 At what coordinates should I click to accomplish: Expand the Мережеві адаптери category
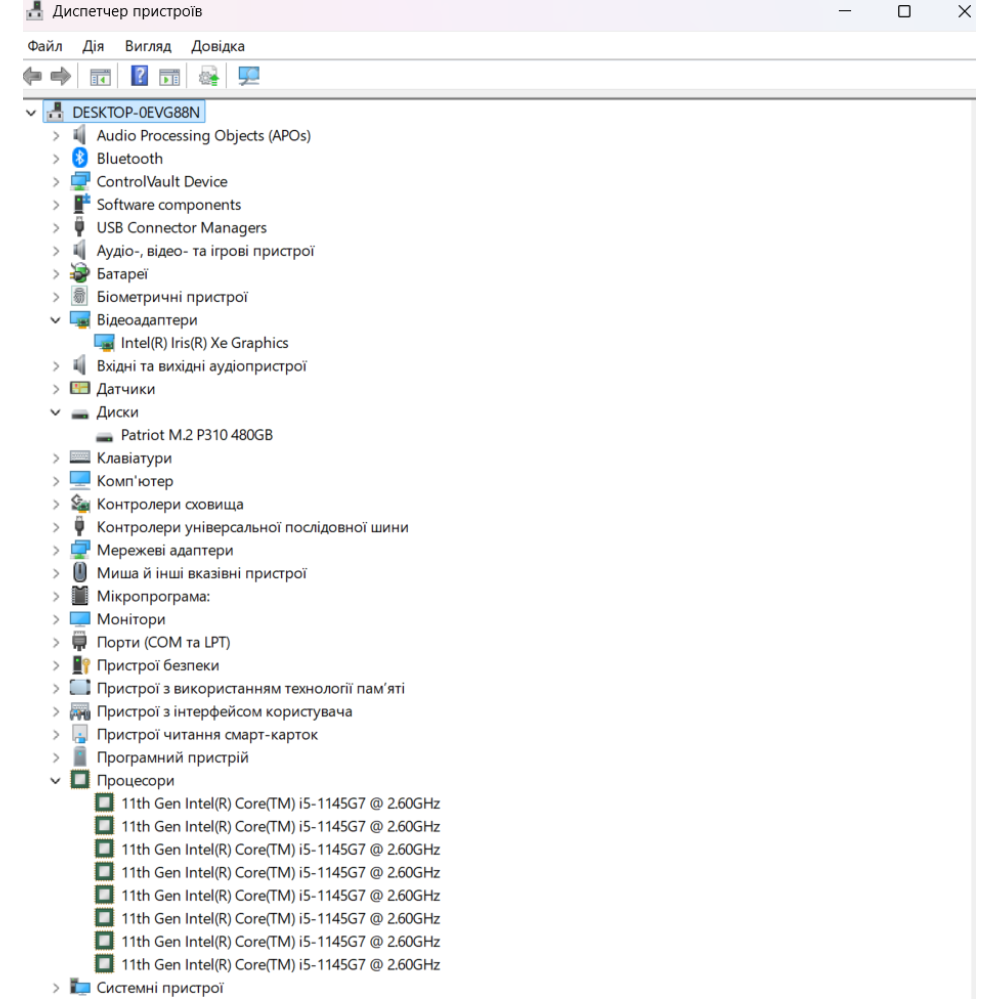point(56,550)
